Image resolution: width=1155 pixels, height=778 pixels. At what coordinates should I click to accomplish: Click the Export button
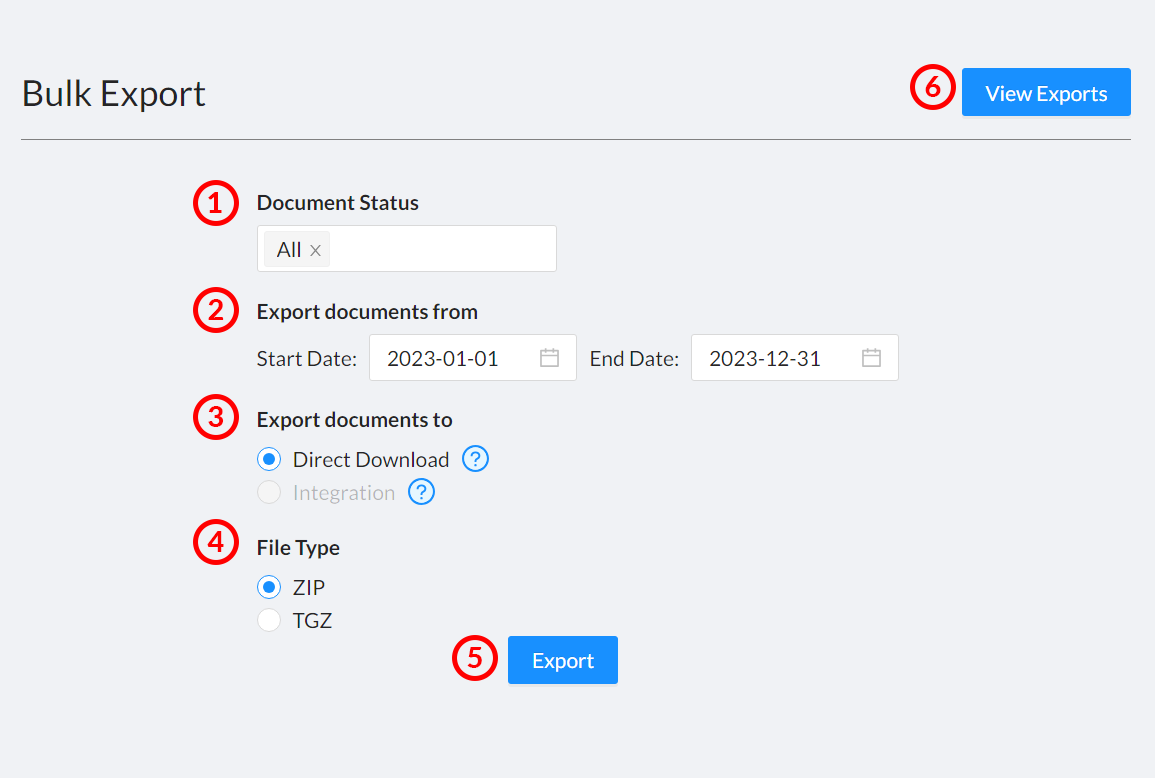coord(562,660)
